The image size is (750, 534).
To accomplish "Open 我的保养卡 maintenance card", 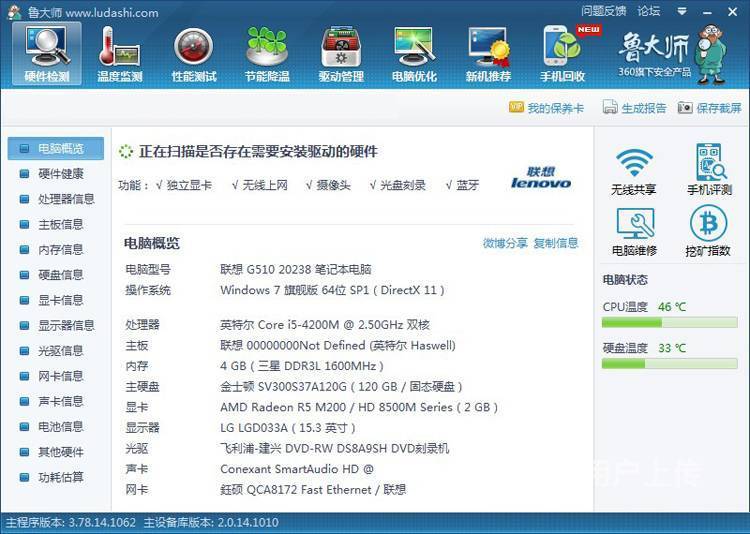I will point(555,108).
